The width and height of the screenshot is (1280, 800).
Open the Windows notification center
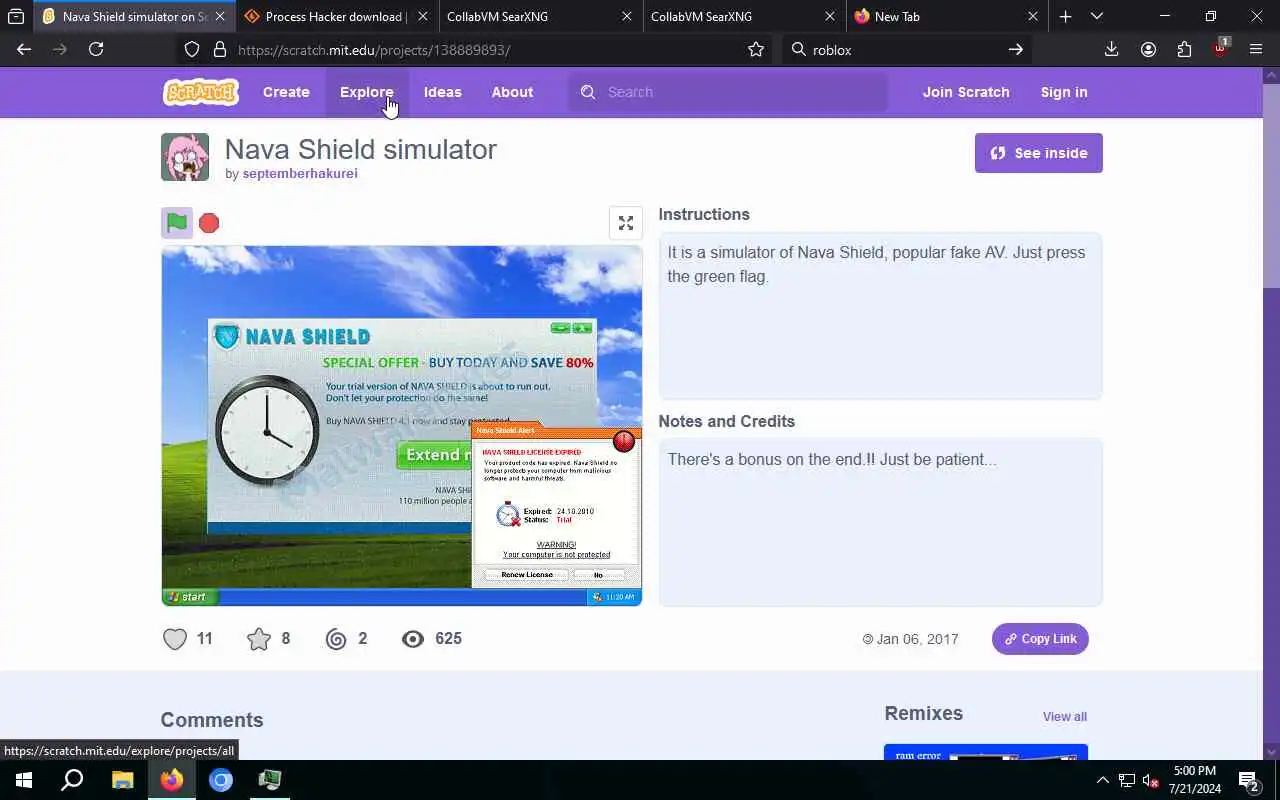[x=1249, y=780]
